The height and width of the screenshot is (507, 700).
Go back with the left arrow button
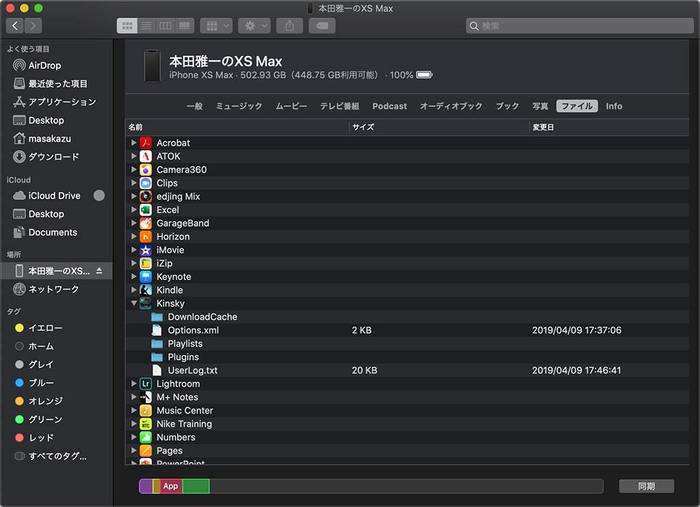[15, 26]
